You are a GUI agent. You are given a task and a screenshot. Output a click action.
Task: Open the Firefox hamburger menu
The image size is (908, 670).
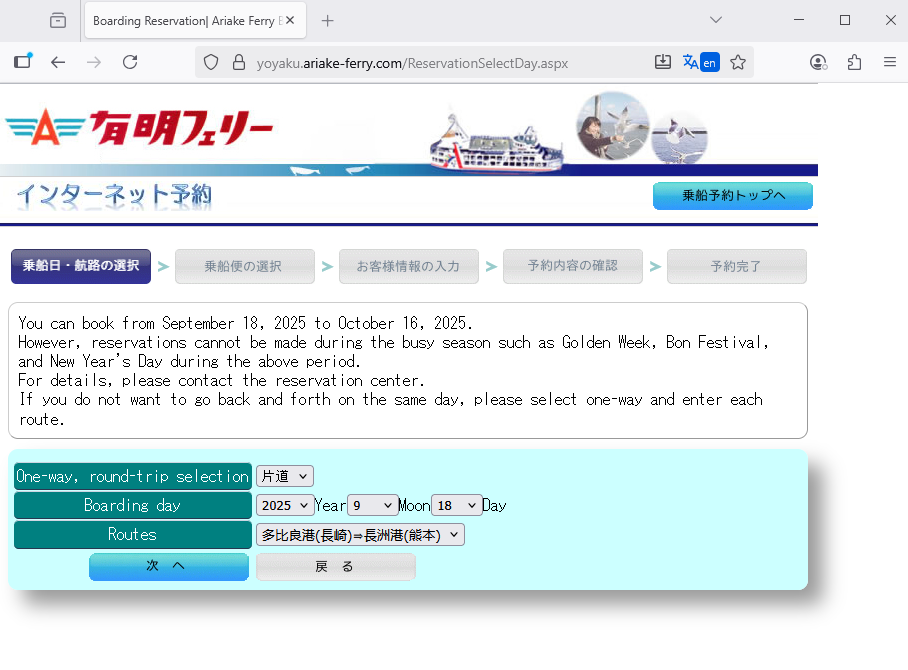point(889,62)
